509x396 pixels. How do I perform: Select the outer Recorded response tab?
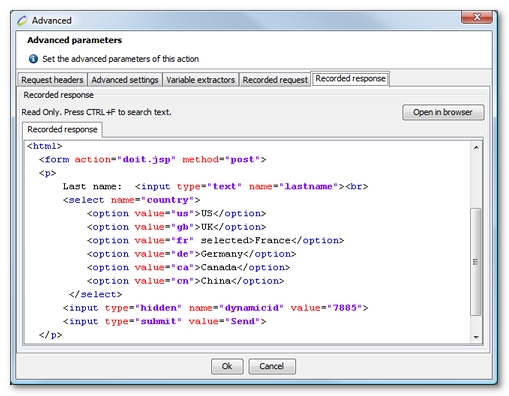coord(350,79)
